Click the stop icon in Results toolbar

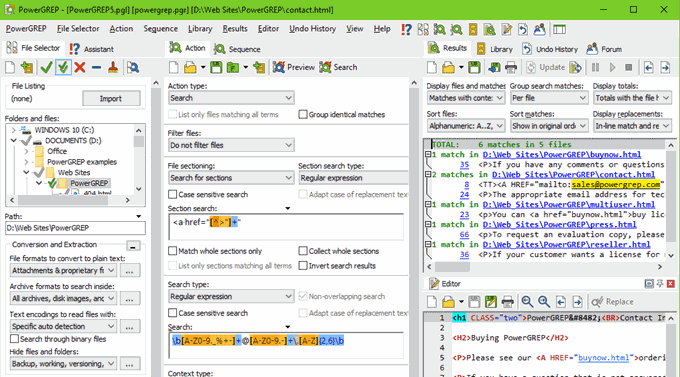point(628,67)
